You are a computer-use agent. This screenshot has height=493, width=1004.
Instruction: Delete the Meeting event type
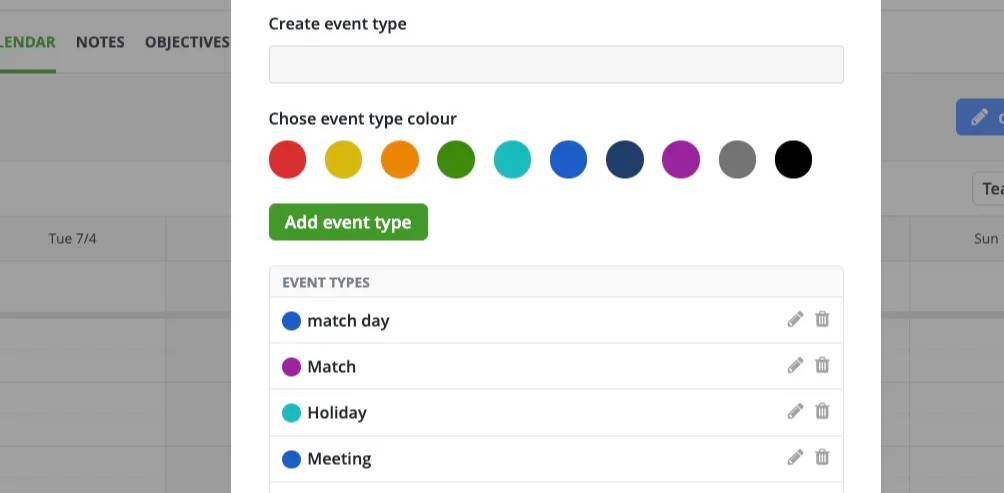click(822, 457)
